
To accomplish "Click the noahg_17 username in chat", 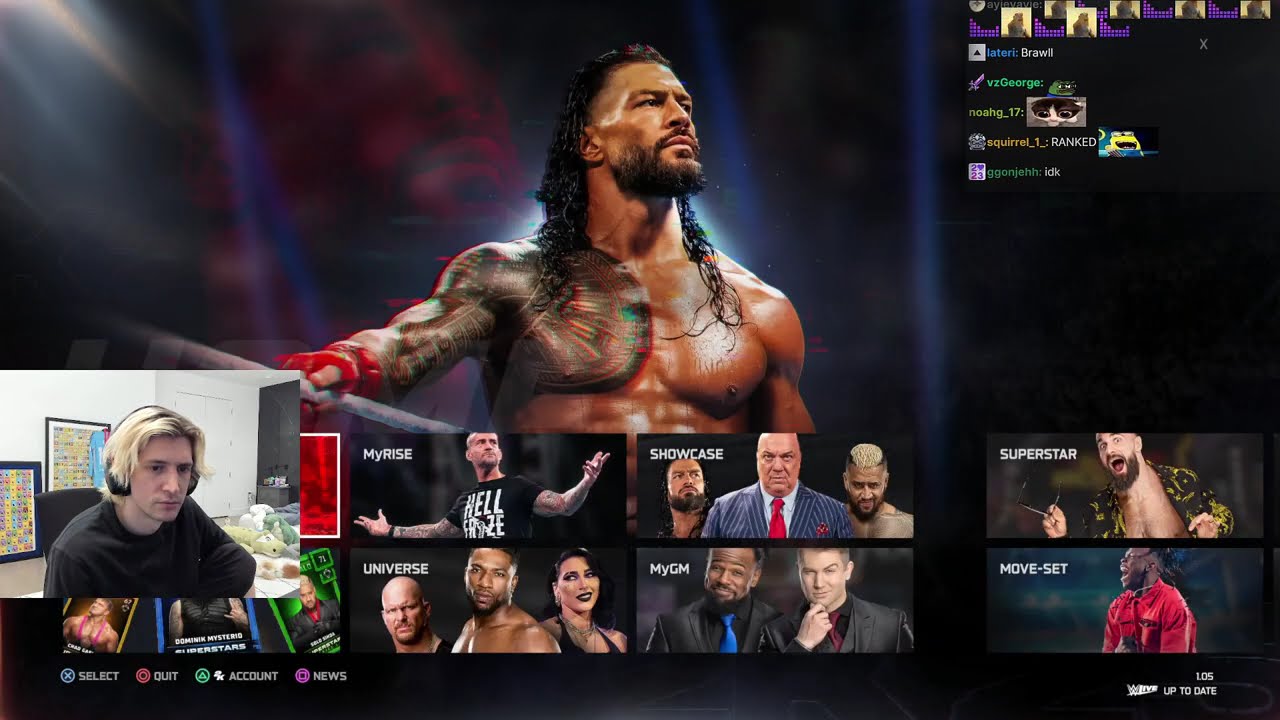I will point(996,112).
